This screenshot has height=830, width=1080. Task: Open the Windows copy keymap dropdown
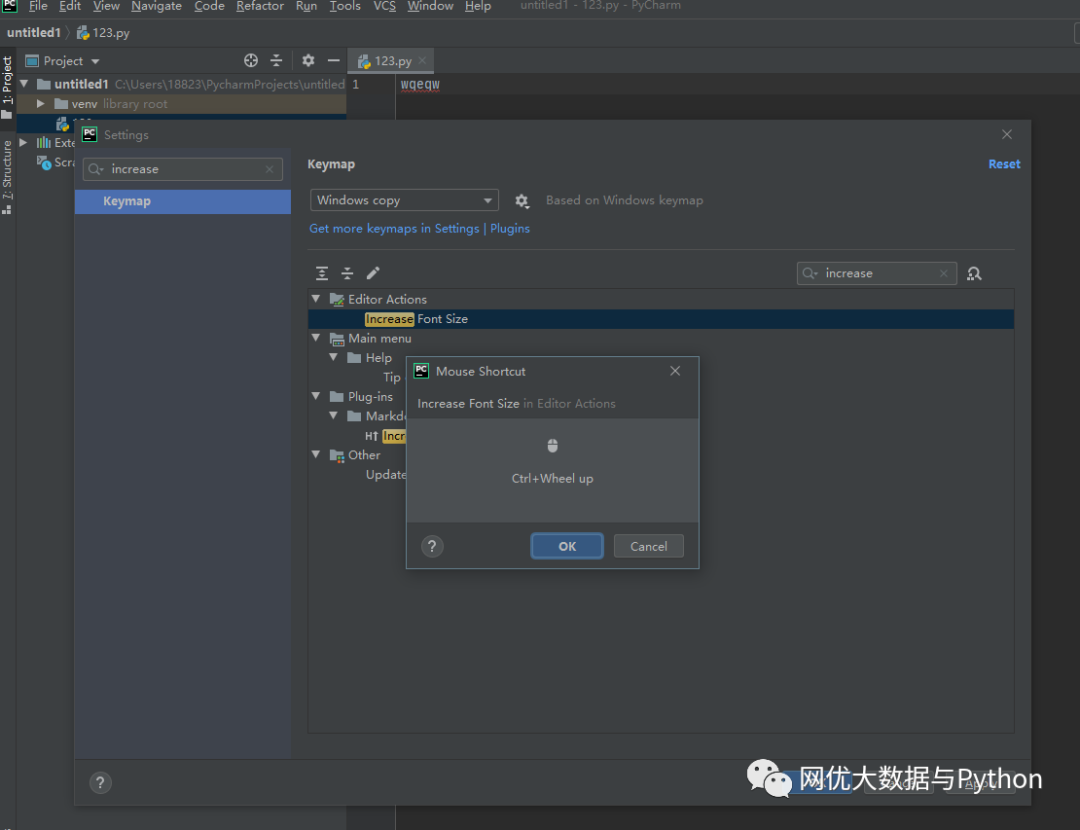point(404,200)
